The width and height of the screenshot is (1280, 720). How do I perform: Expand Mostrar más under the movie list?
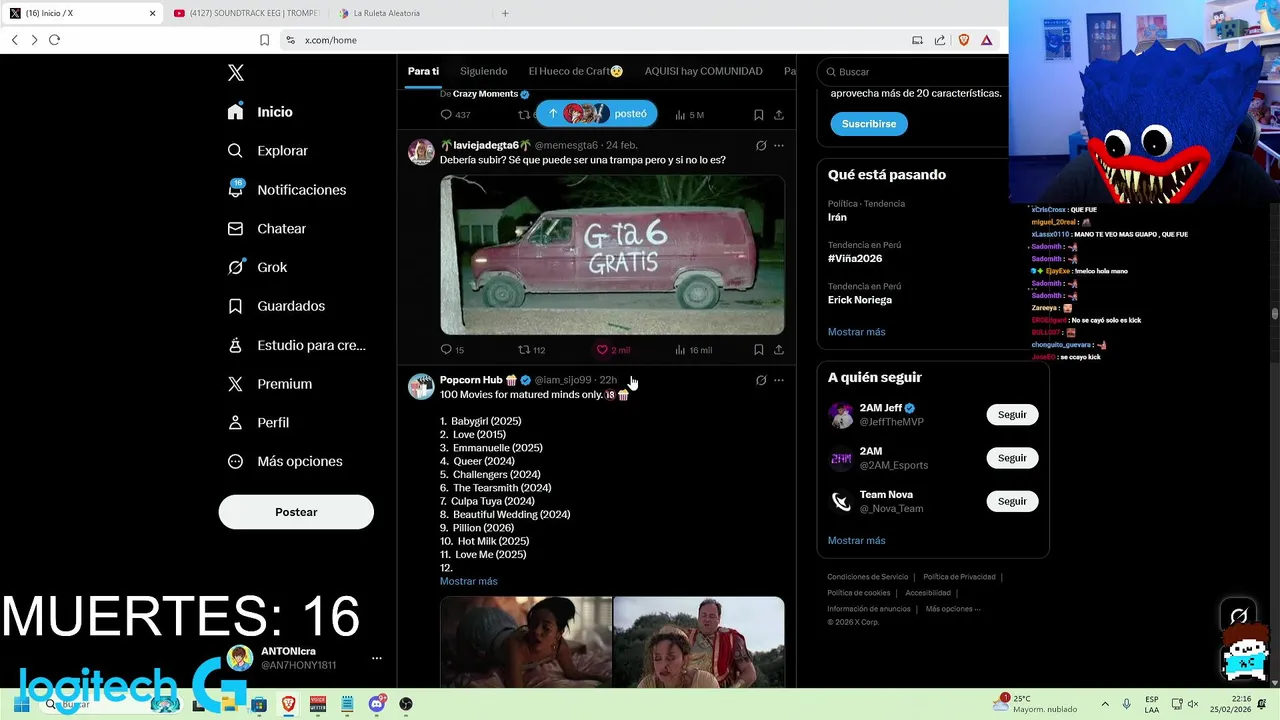[468, 581]
